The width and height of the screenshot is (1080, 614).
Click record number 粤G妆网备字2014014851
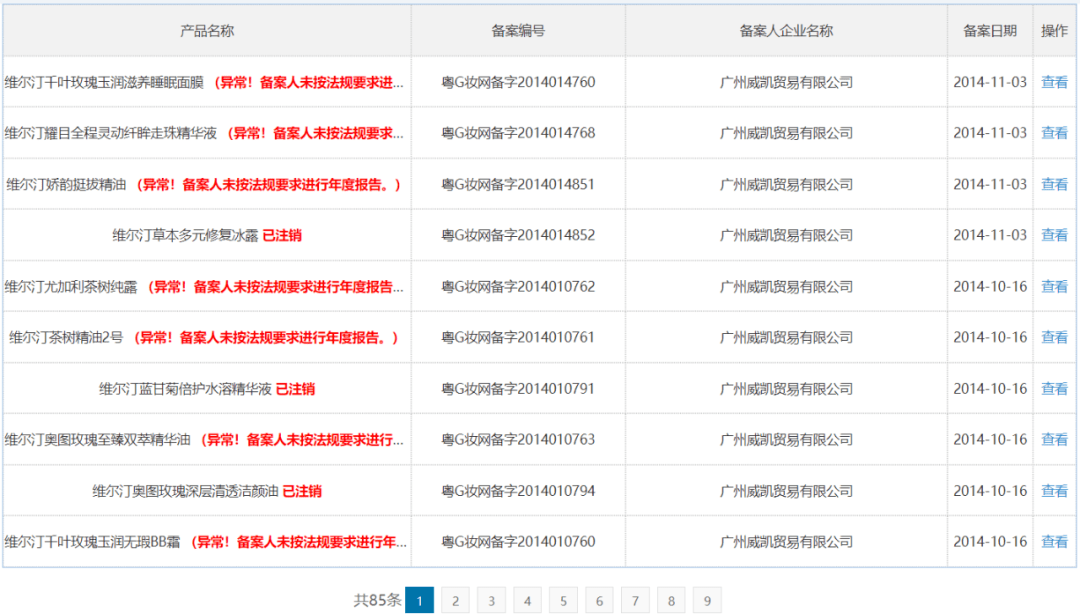[518, 184]
